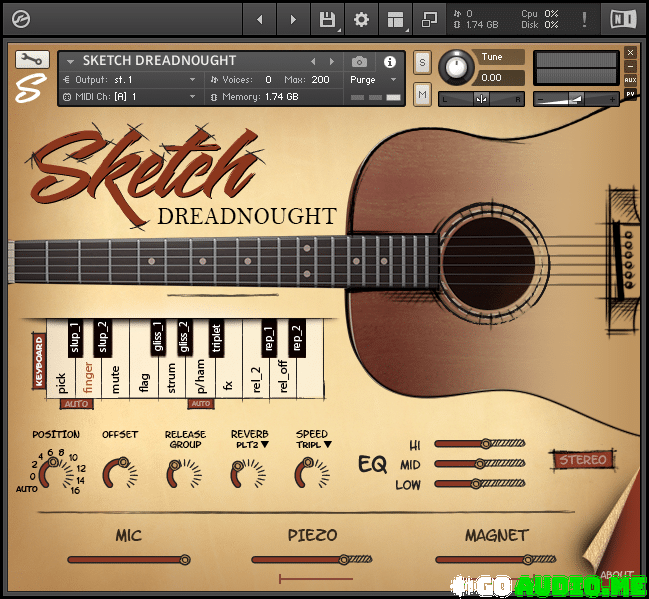Click the white S instrument logo
649x599 pixels.
pyautogui.click(x=30, y=88)
